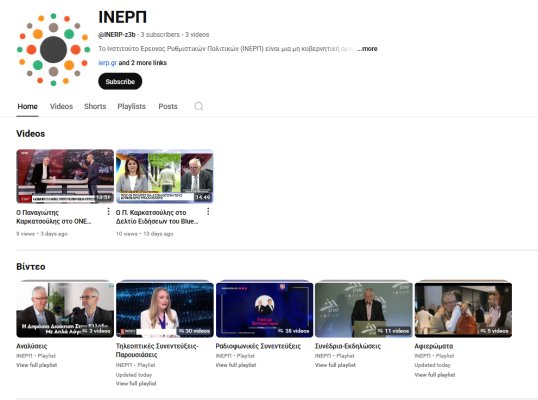The width and height of the screenshot is (538, 400).
Task: View full playlist for Τηλεοπτικές Συνεντεύξεις
Action: pos(136,384)
